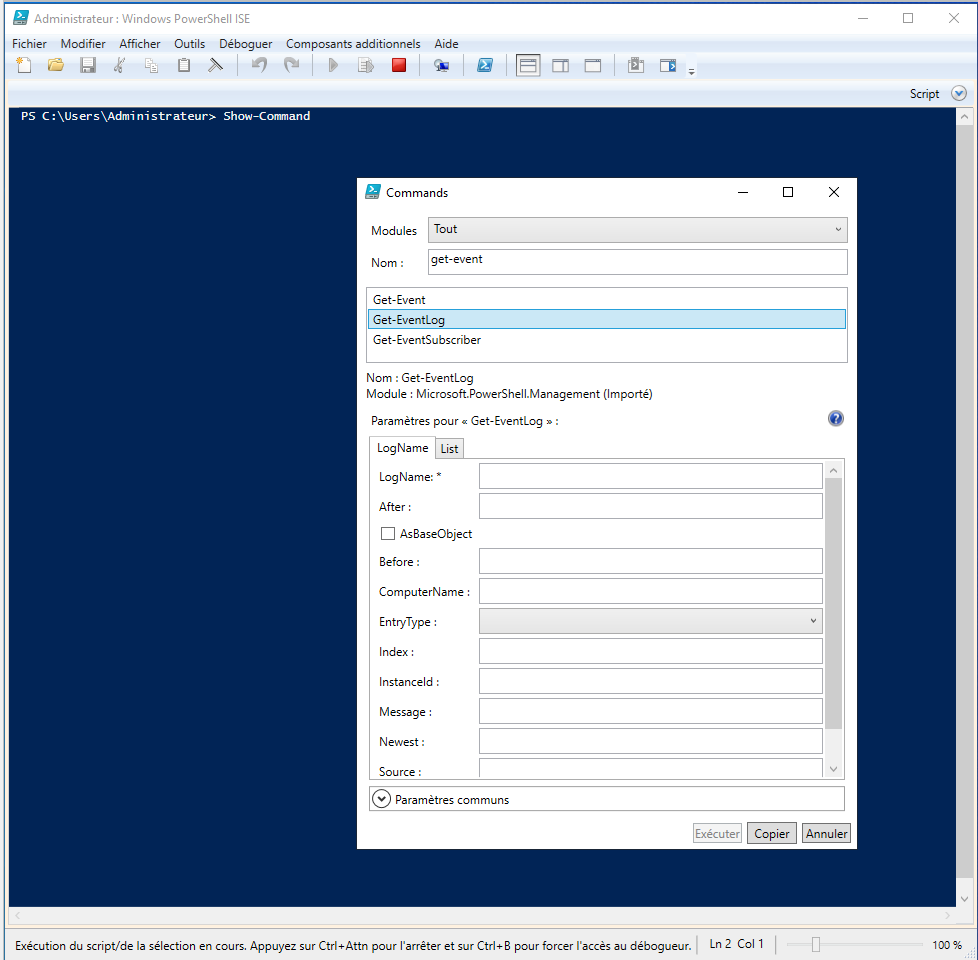
Task: Launch PowerShell.exe from the toolbar
Action: (485, 64)
